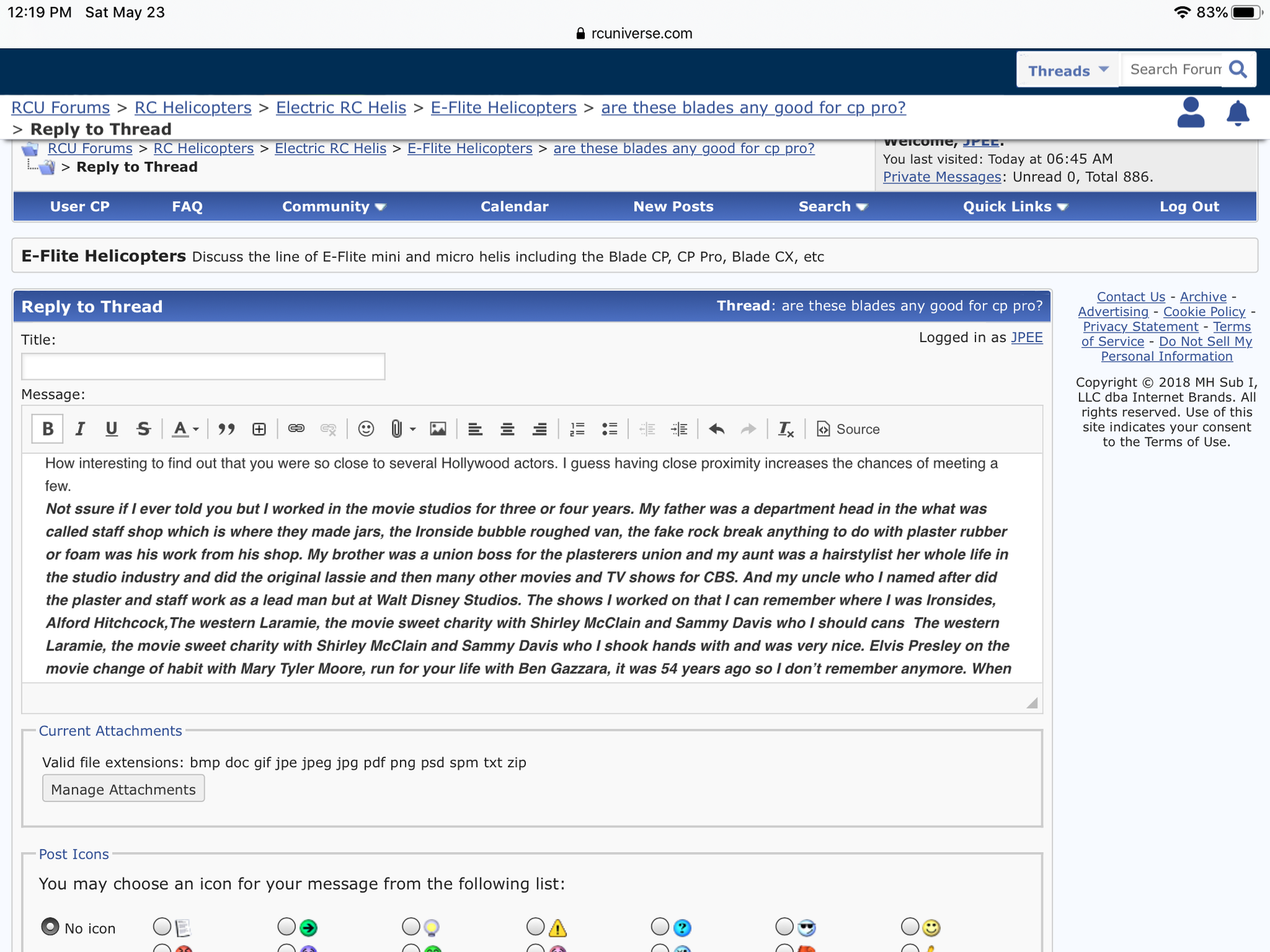Insert an image into the message
The image size is (1270, 952).
pos(438,429)
